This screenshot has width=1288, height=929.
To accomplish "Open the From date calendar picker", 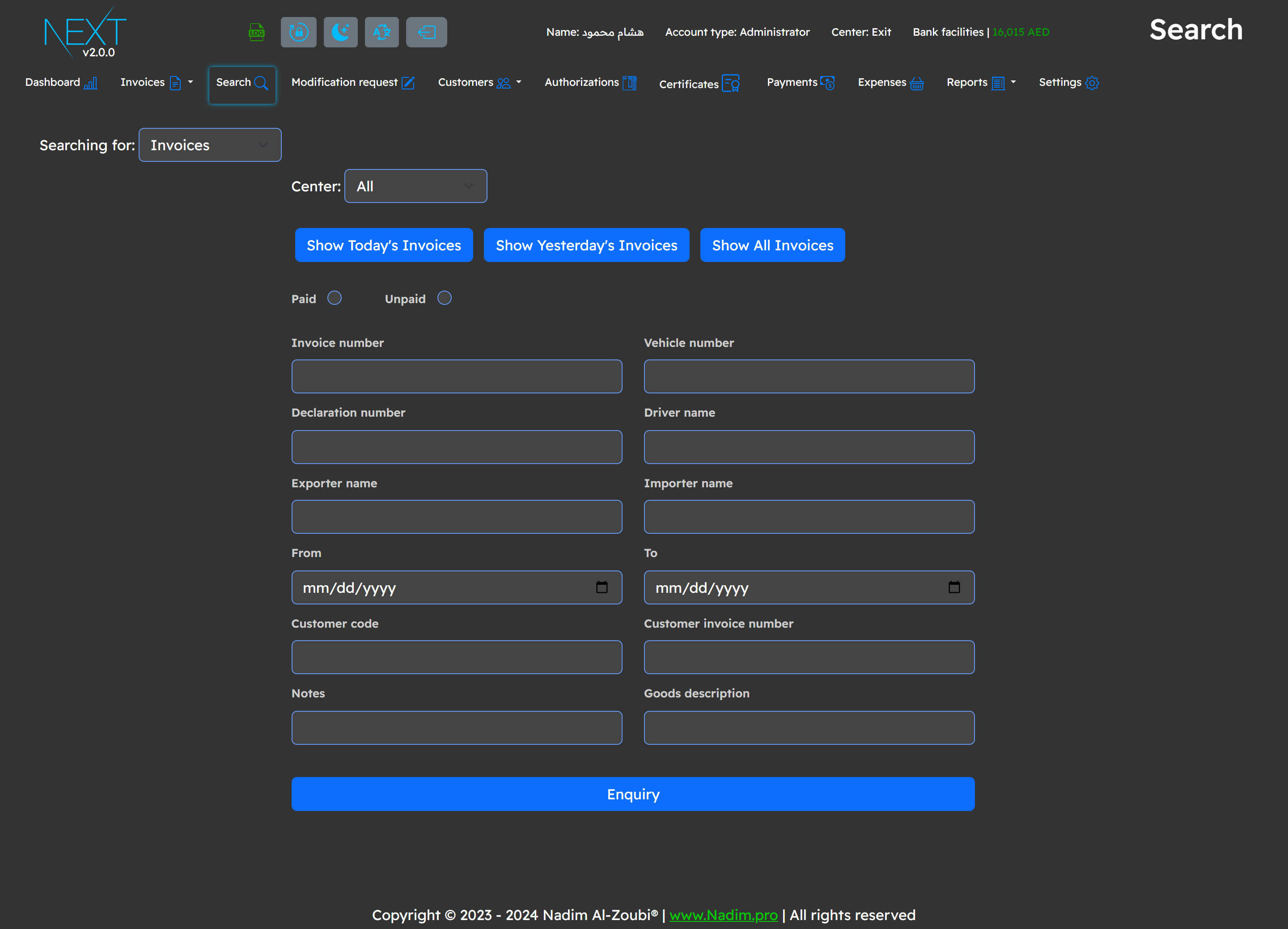I will tap(602, 588).
